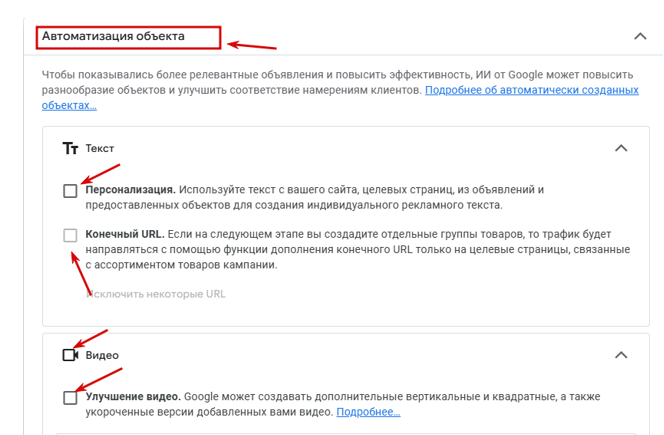The height and width of the screenshot is (435, 664).
Task: Check the Улучшение видео checkbox
Action: click(70, 398)
